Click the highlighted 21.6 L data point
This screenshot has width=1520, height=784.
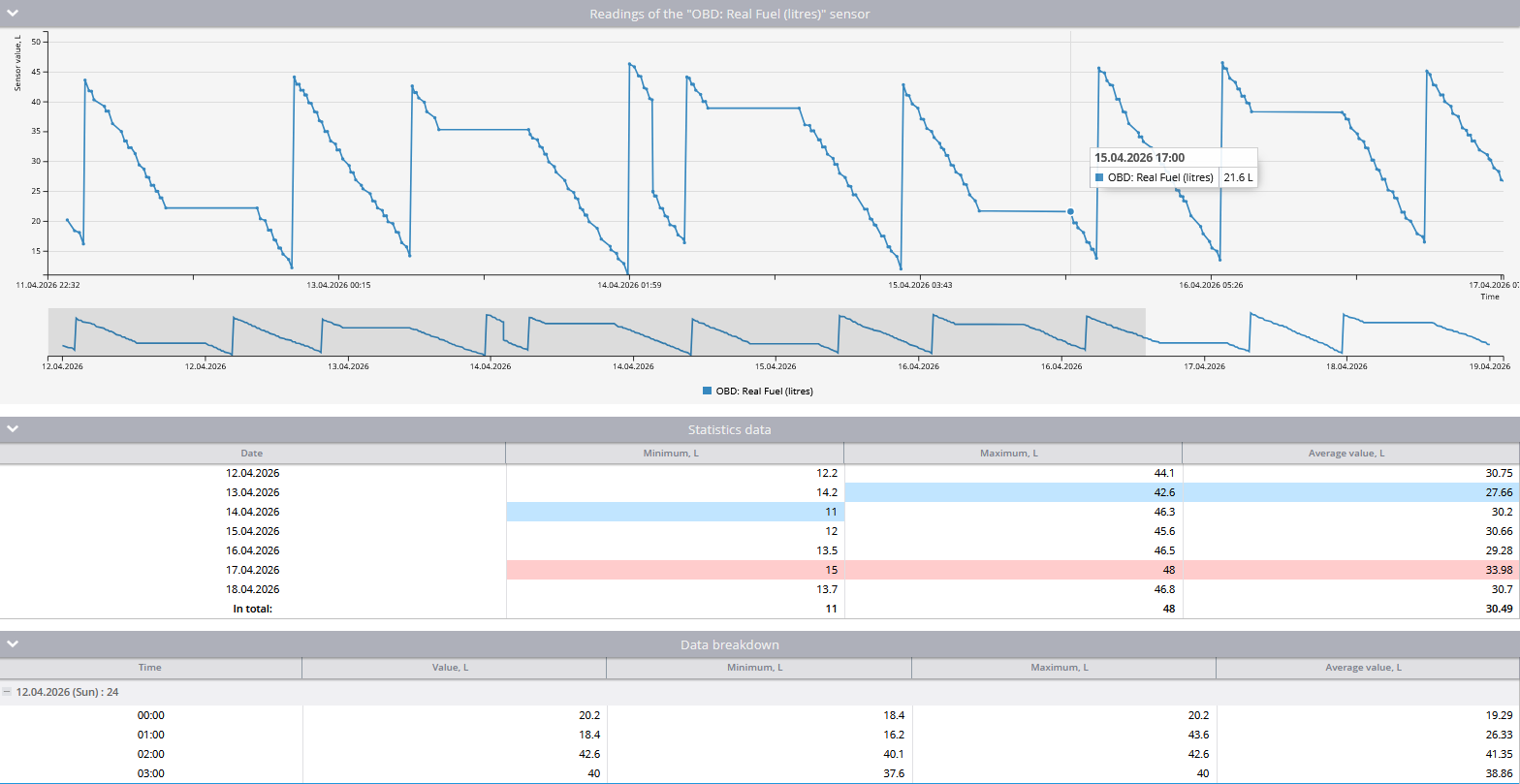coord(1070,211)
